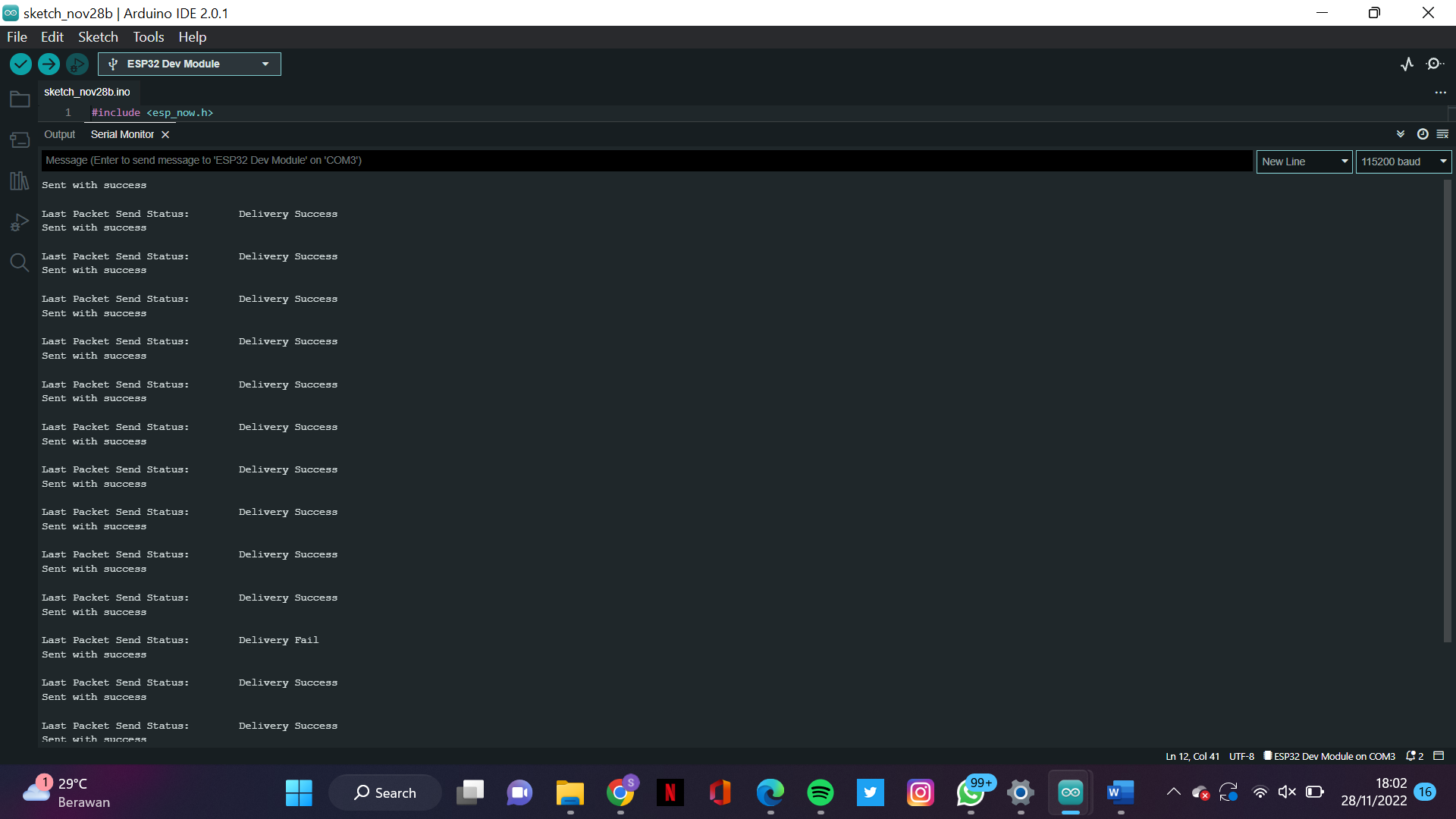Open the Sketchbook folder sidebar icon
The width and height of the screenshot is (1456, 819).
(20, 99)
